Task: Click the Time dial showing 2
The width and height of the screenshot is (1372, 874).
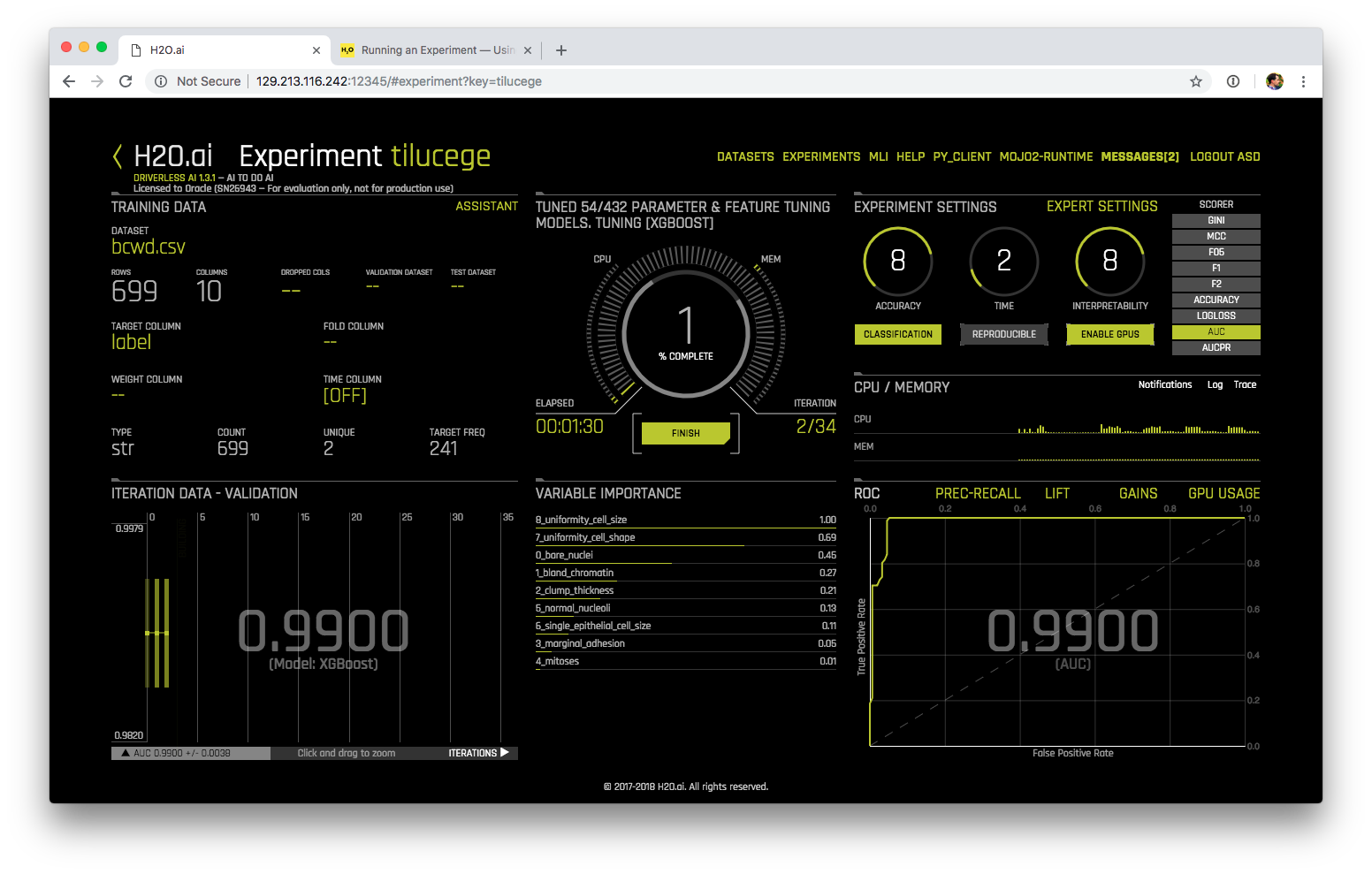Action: click(x=1004, y=261)
